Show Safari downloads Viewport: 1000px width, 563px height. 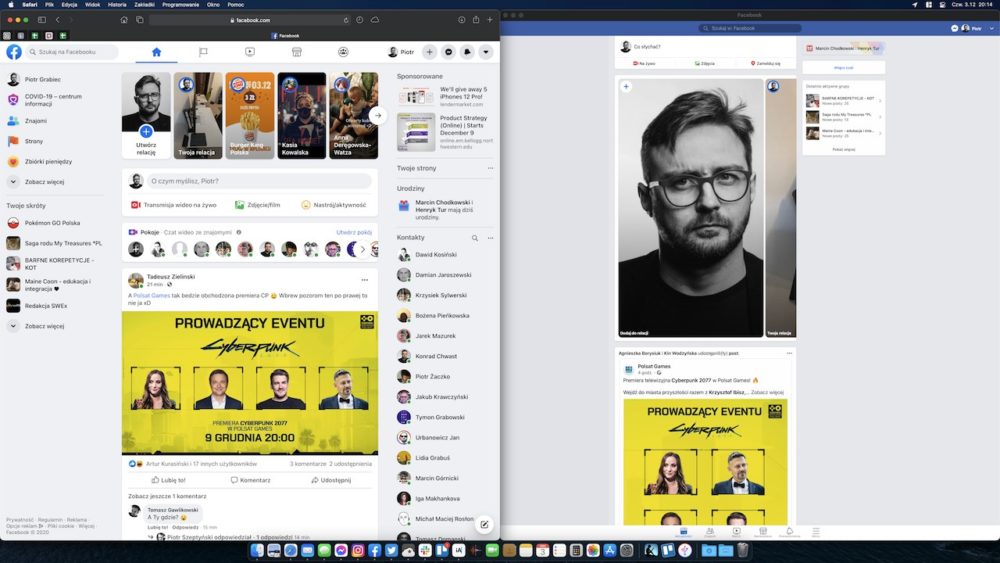coord(462,20)
